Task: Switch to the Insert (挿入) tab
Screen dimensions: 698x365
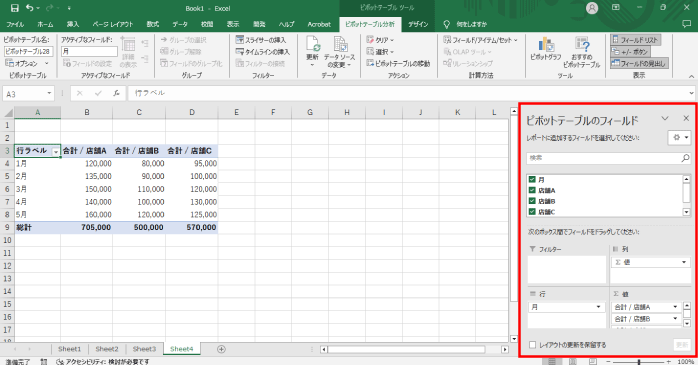Action: pyautogui.click(x=73, y=24)
